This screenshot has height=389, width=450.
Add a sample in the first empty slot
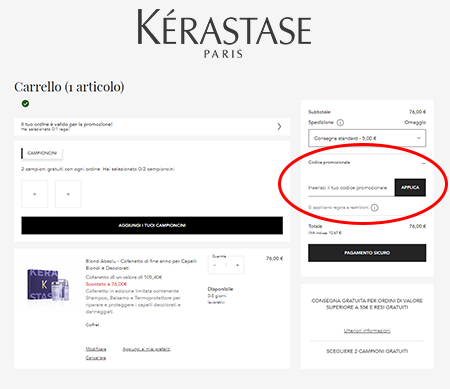coord(35,194)
